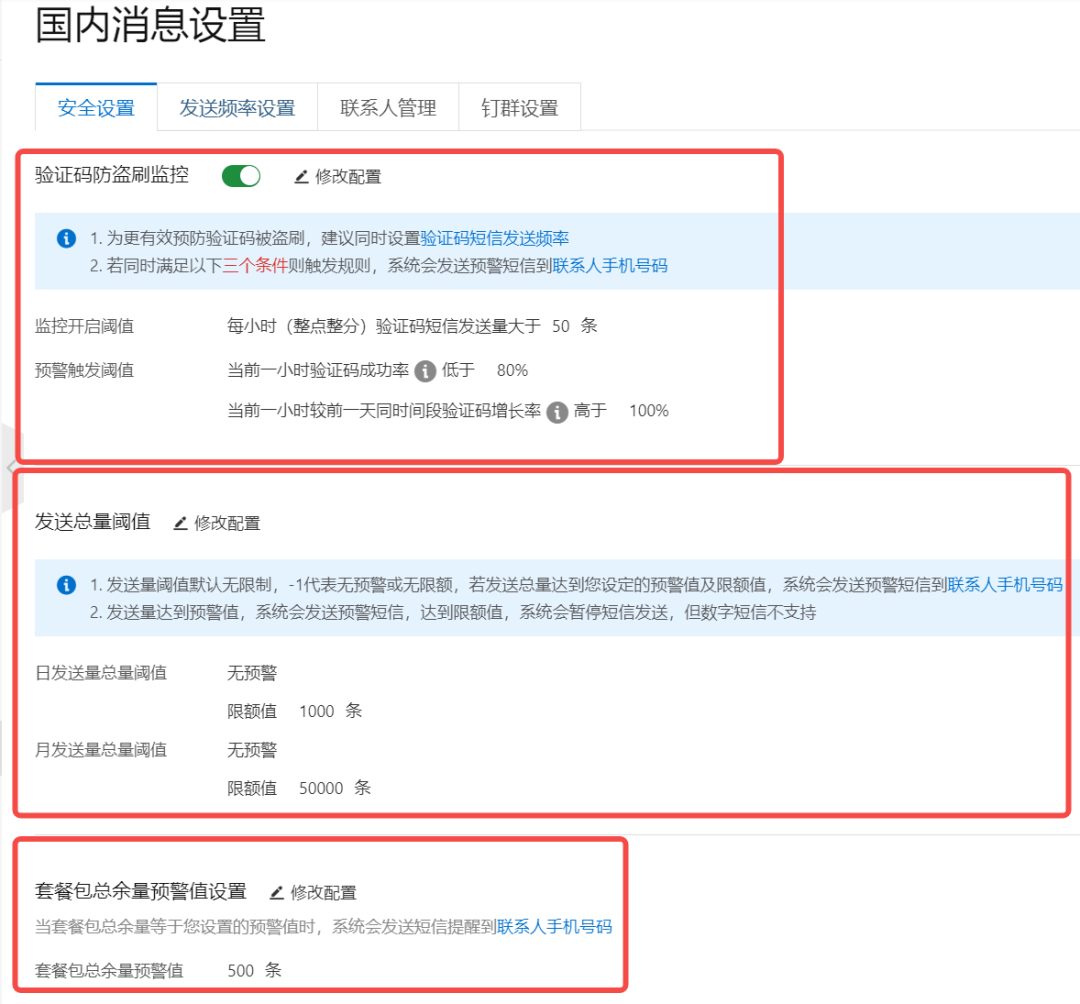1080x1004 pixels.
Task: Click the blue info icon in the 验证码 notice
Action: [66, 238]
